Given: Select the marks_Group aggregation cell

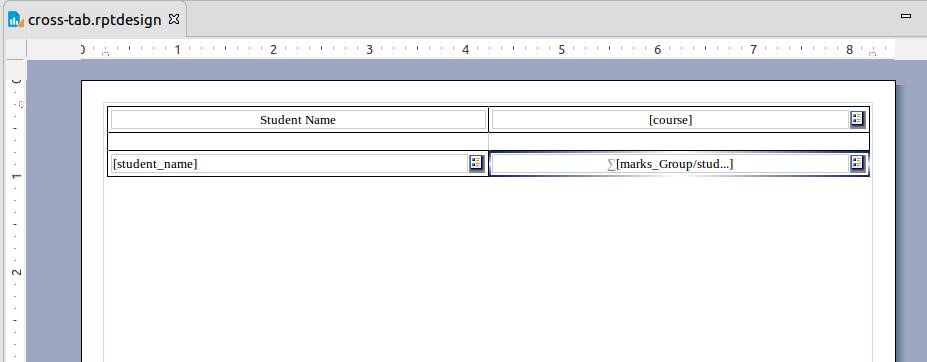Looking at the screenshot, I should 670,164.
